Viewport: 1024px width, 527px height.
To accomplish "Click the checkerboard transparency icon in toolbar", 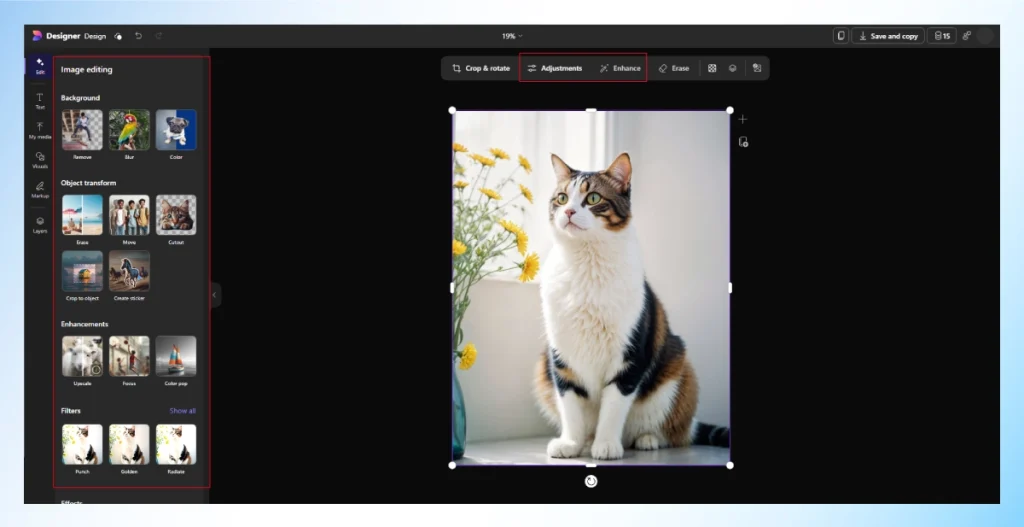I will [x=712, y=68].
